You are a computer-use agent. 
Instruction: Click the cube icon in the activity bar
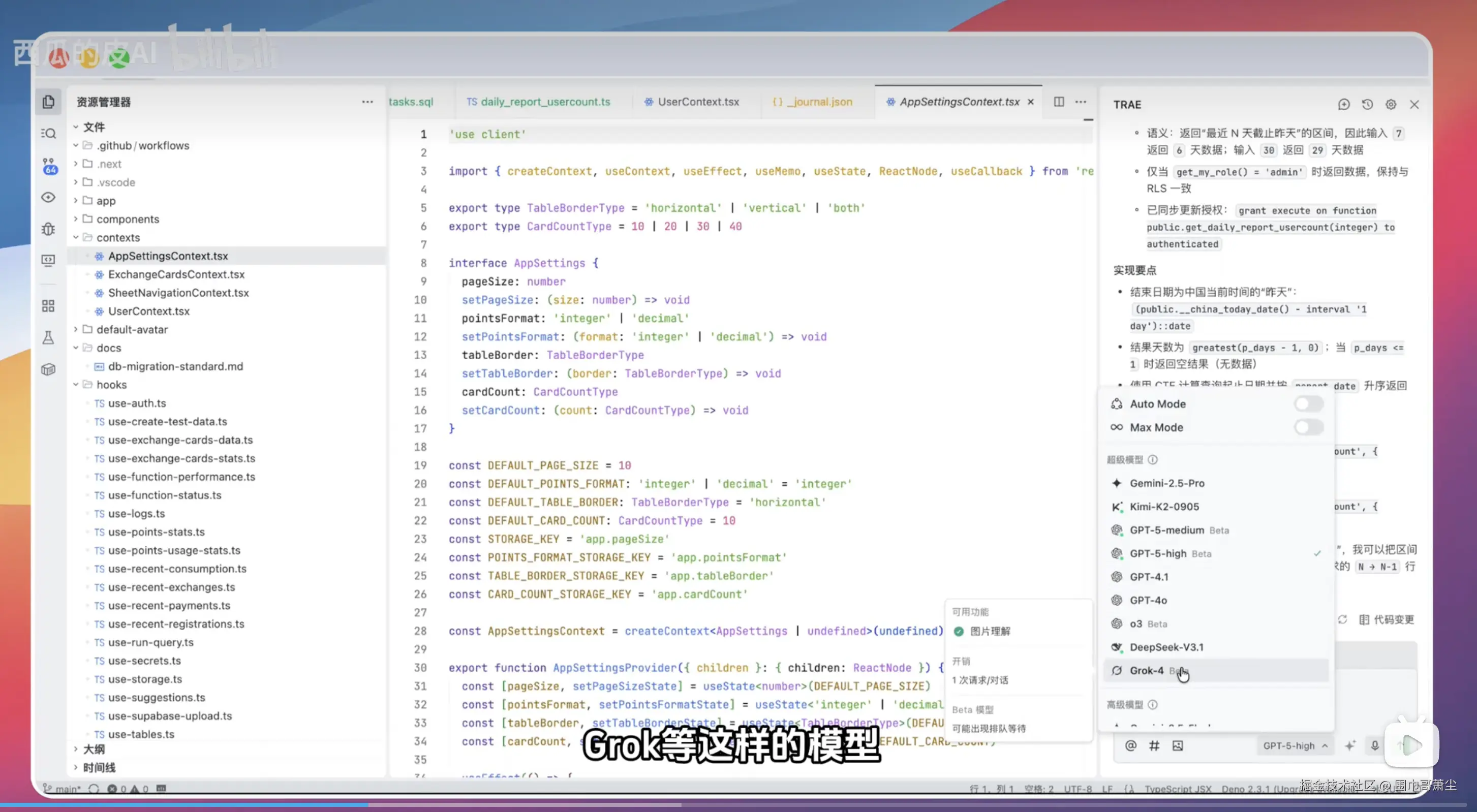click(x=48, y=369)
